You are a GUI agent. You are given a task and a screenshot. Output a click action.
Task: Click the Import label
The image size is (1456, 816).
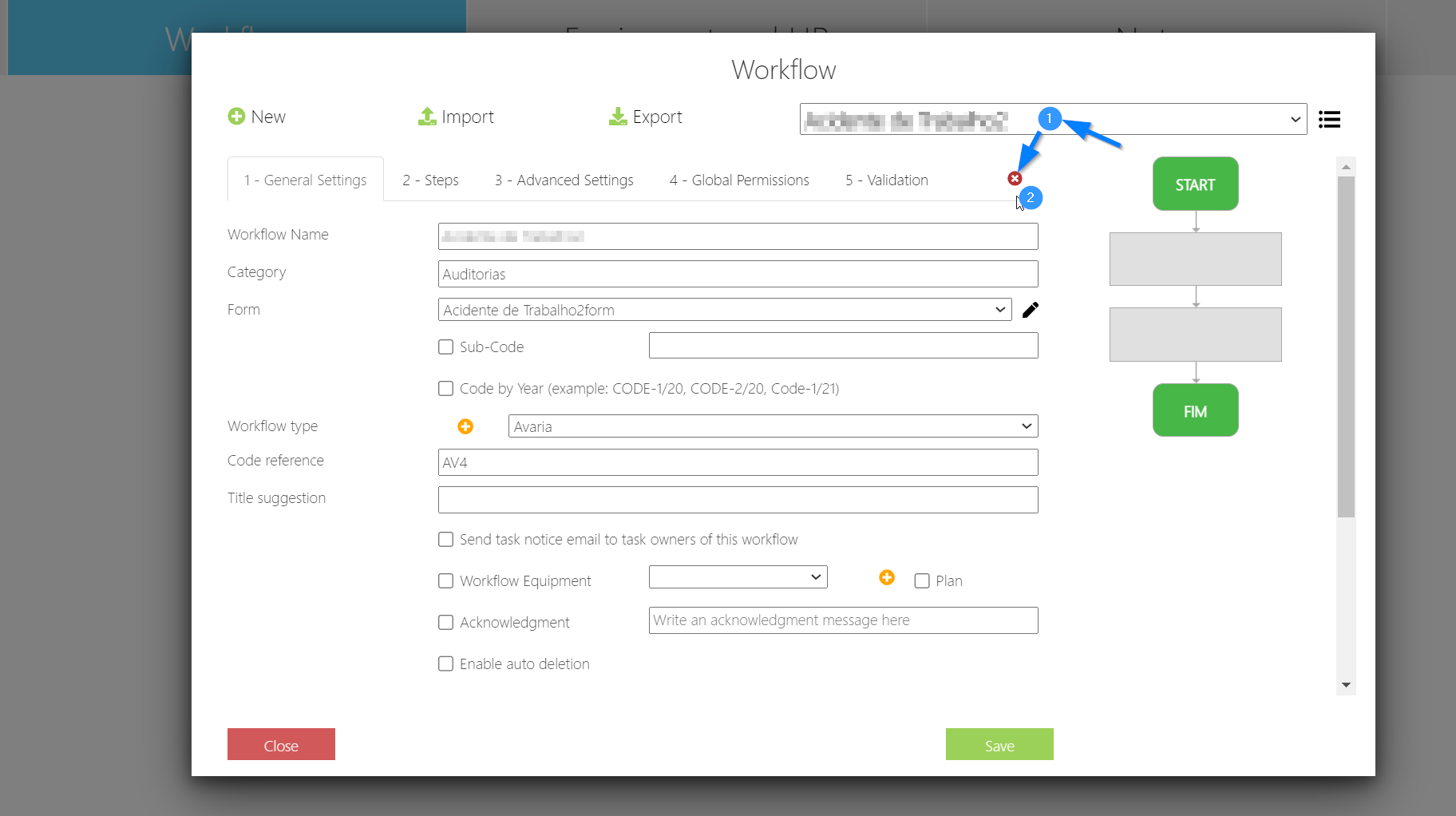coord(468,117)
